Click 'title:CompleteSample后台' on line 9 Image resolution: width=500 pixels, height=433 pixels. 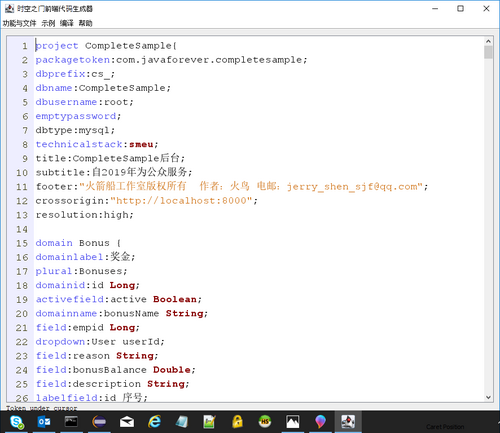coord(108,158)
